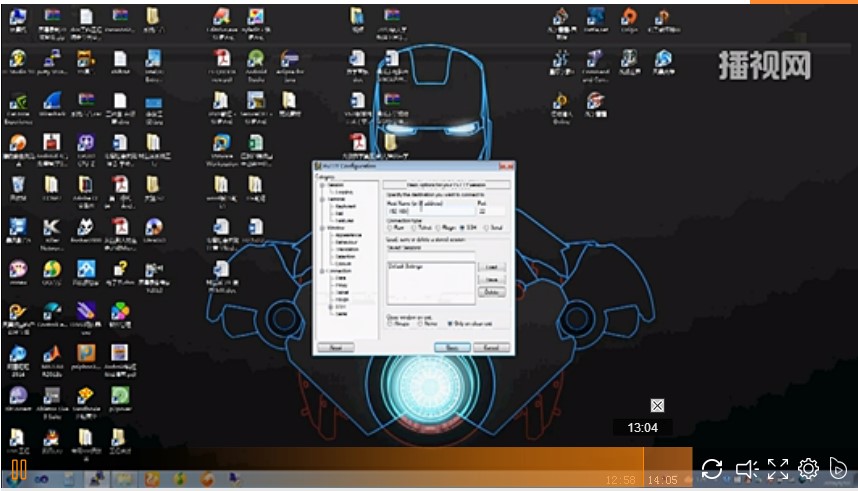858x491 pixels.
Task: Click the replay/refresh circular arrows icon
Action: (711, 469)
